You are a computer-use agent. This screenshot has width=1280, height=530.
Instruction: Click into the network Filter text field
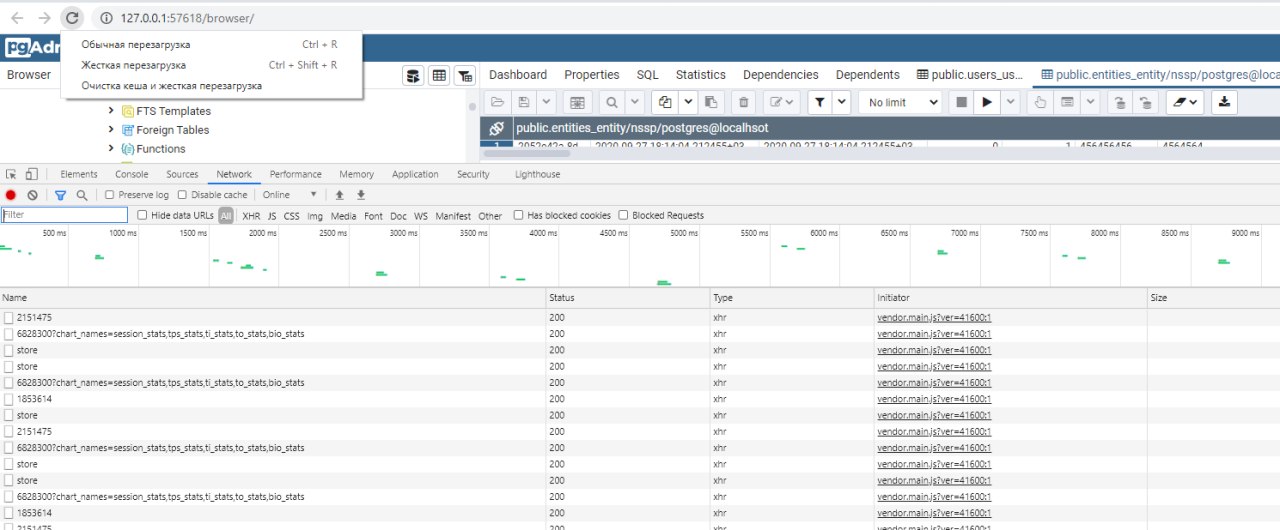tap(65, 215)
